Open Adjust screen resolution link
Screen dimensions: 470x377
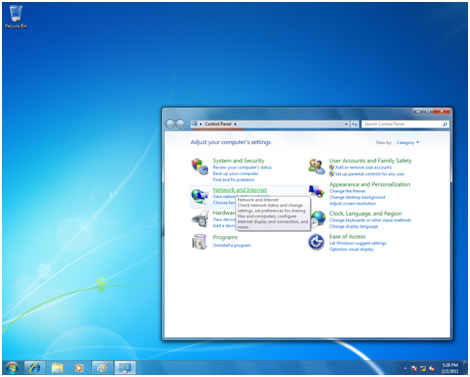coord(352,203)
